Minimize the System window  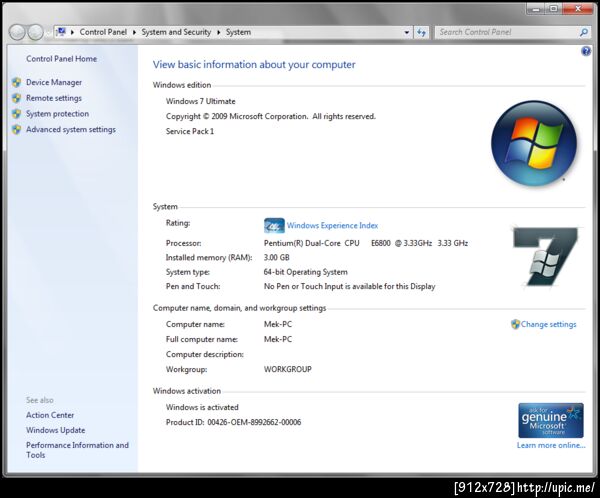(536, 8)
